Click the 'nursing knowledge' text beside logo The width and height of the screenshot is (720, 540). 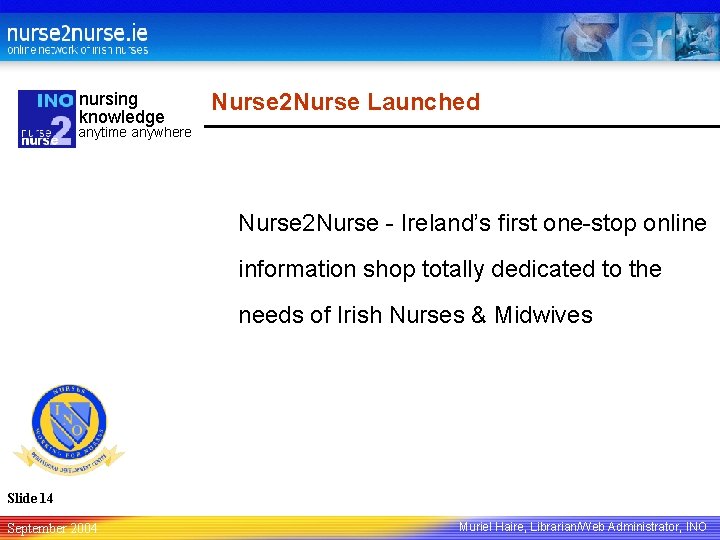(x=122, y=108)
